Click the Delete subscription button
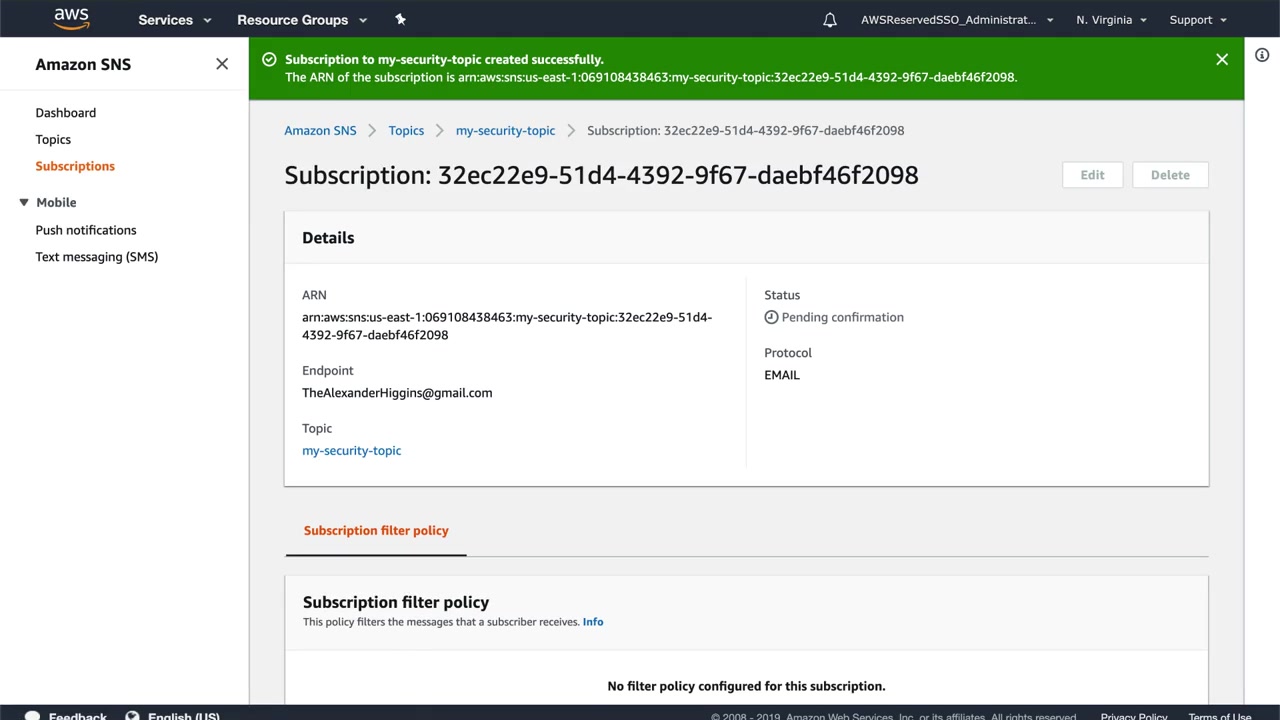1280x720 pixels. tap(1170, 175)
